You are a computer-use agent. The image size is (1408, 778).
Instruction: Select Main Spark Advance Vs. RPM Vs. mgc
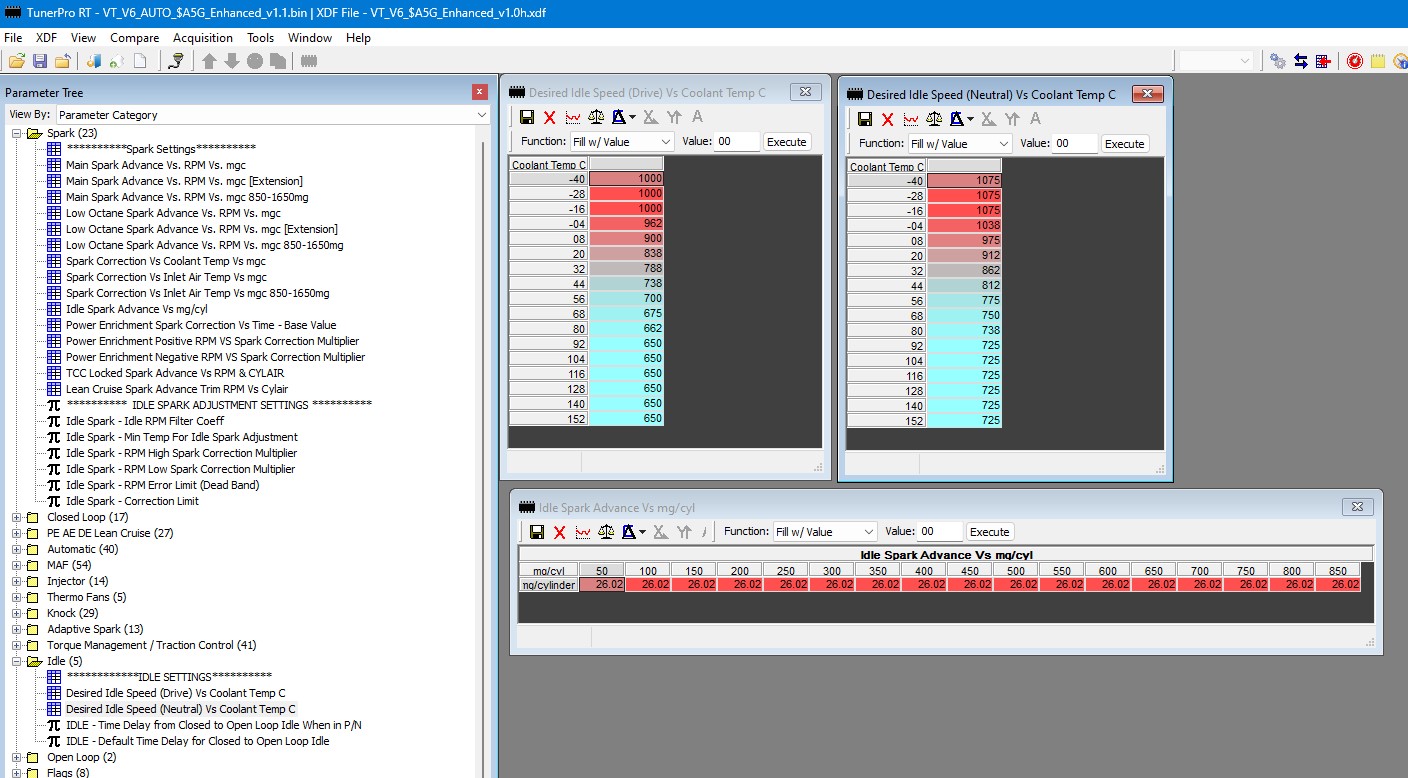coord(155,165)
